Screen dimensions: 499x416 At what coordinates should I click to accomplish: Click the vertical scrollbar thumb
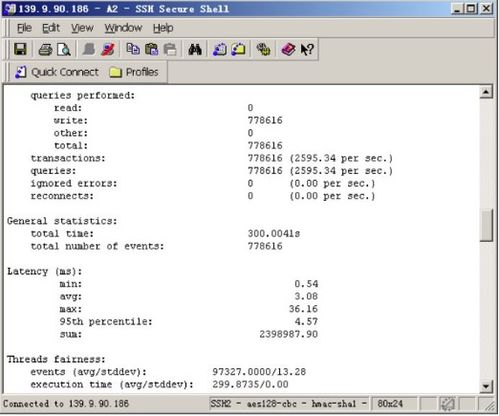tap(486, 225)
